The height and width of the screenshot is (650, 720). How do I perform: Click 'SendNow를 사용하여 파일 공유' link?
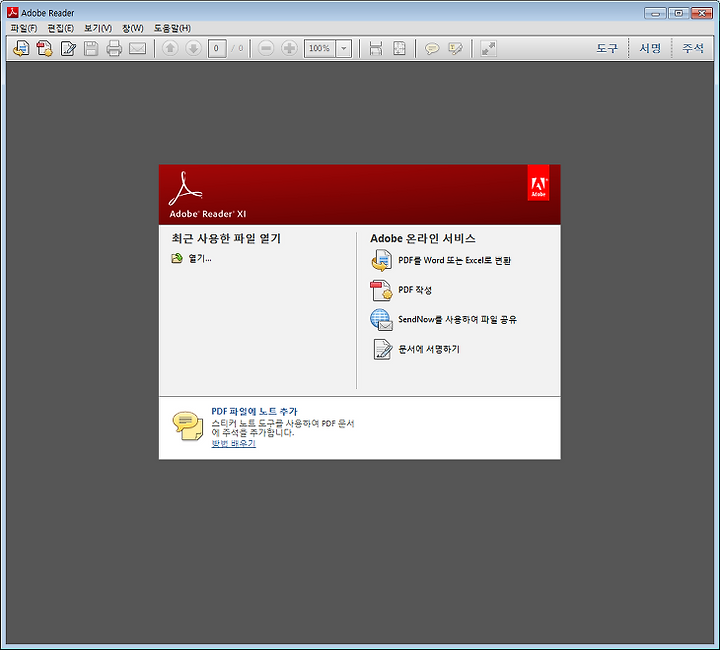(x=457, y=319)
